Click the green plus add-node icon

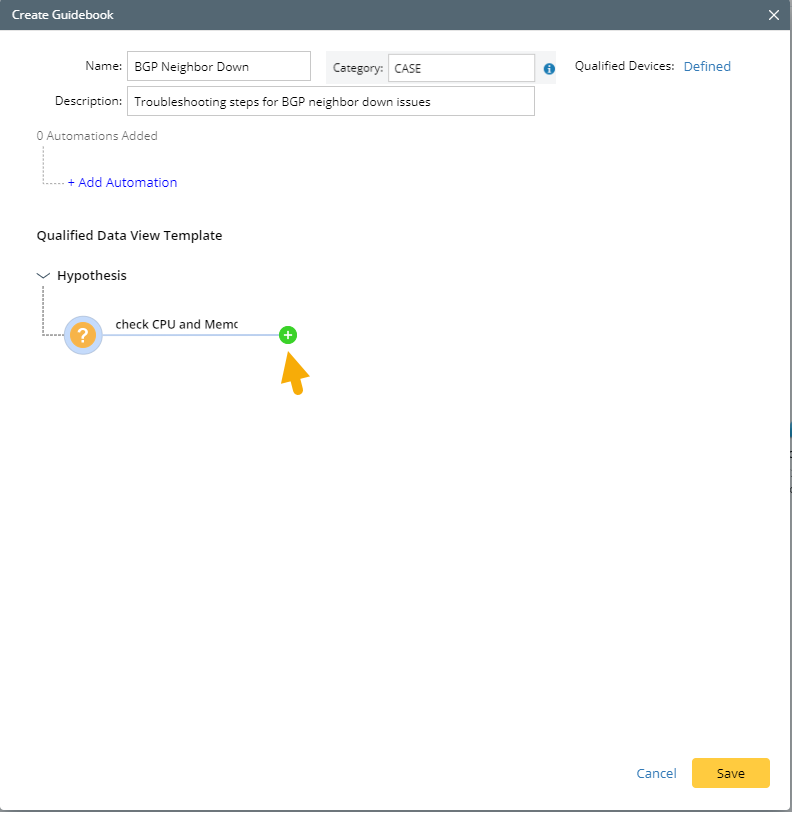coord(288,335)
